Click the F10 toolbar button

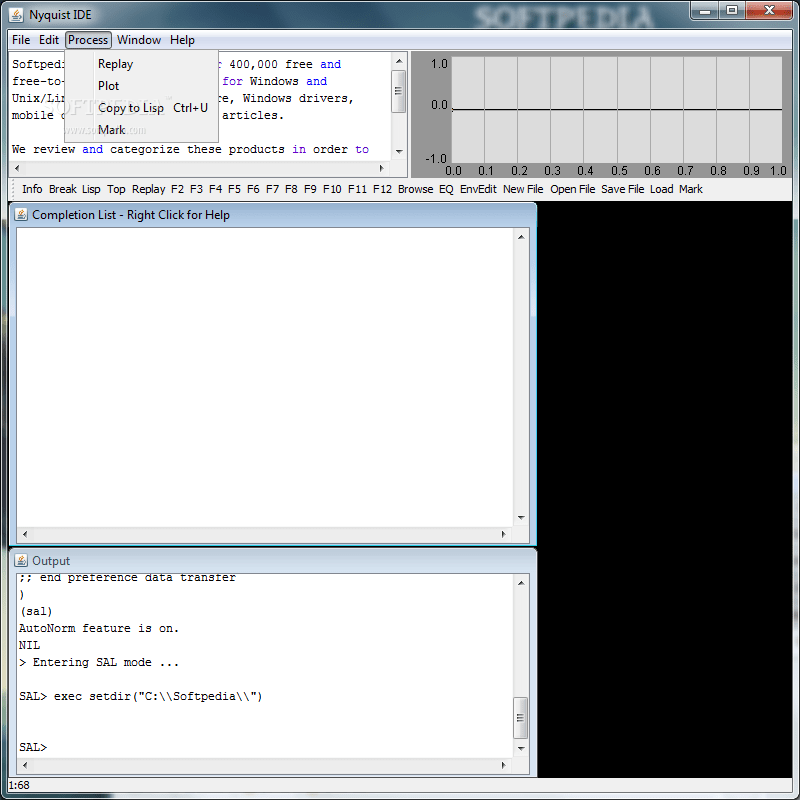tap(332, 189)
